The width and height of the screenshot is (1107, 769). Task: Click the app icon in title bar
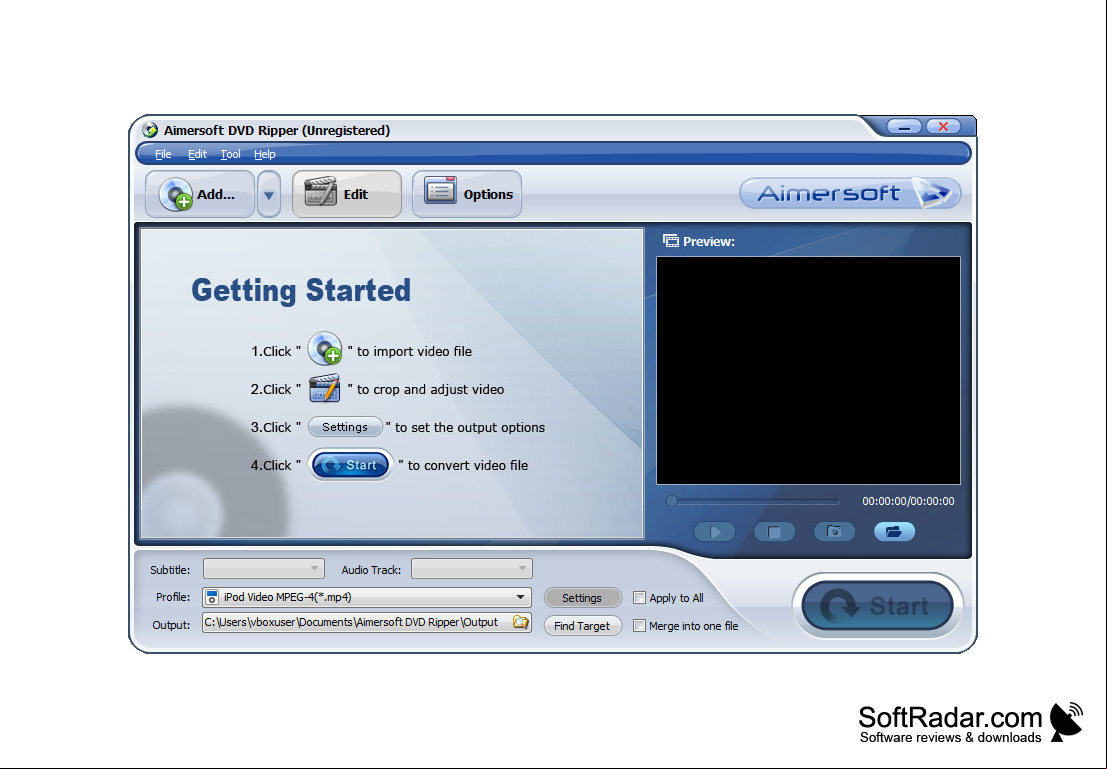click(150, 130)
